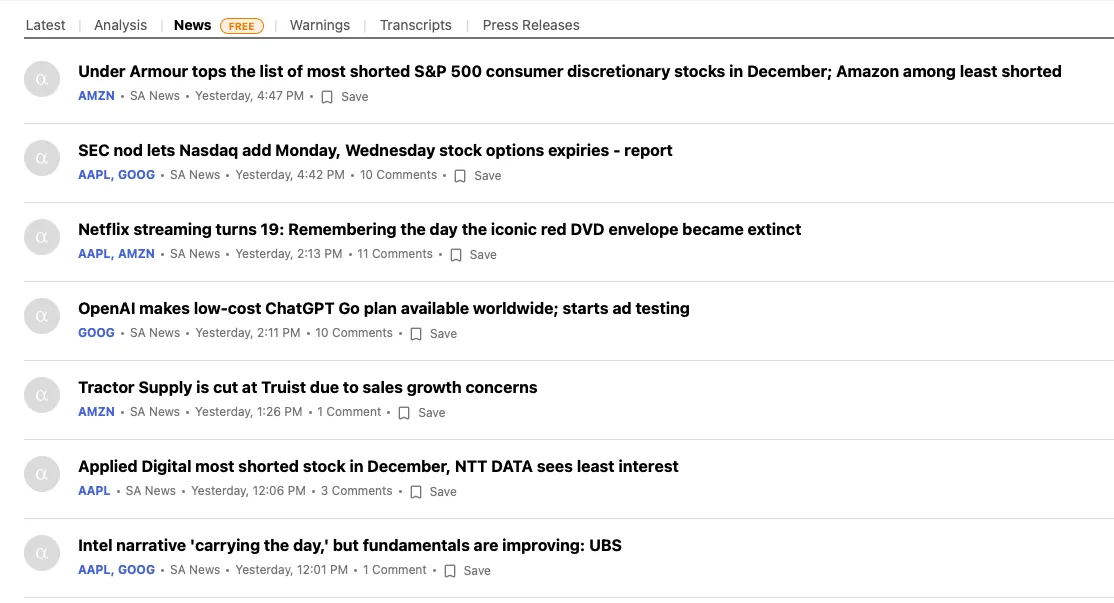Click the alpha avatar beside Intel narrative headline
This screenshot has width=1114, height=603.
[x=42, y=552]
